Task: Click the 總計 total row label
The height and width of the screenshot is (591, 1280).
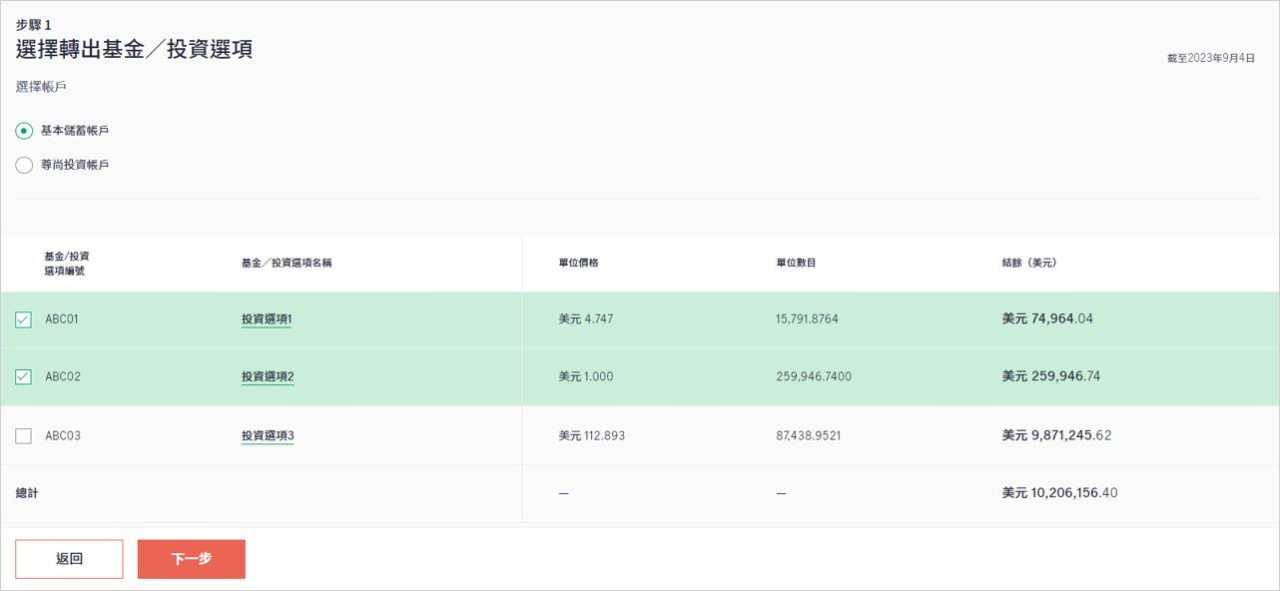Action: click(27, 493)
